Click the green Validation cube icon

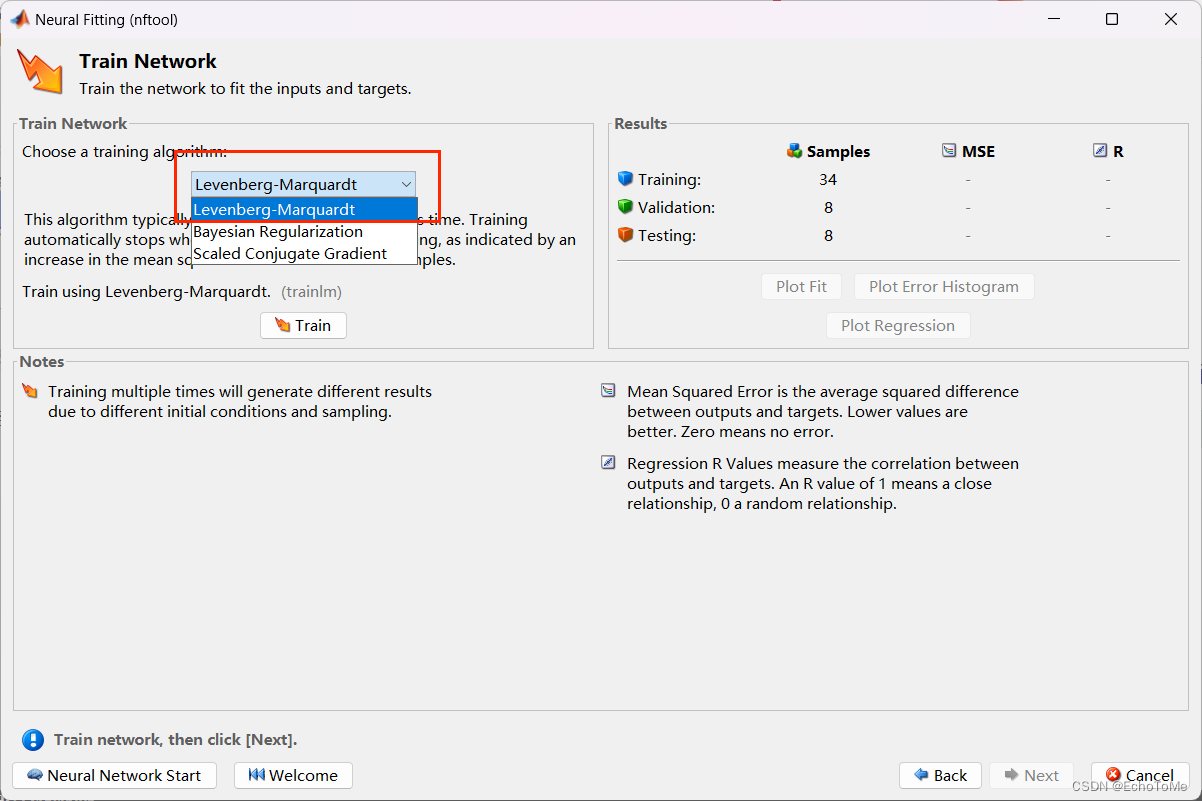626,208
